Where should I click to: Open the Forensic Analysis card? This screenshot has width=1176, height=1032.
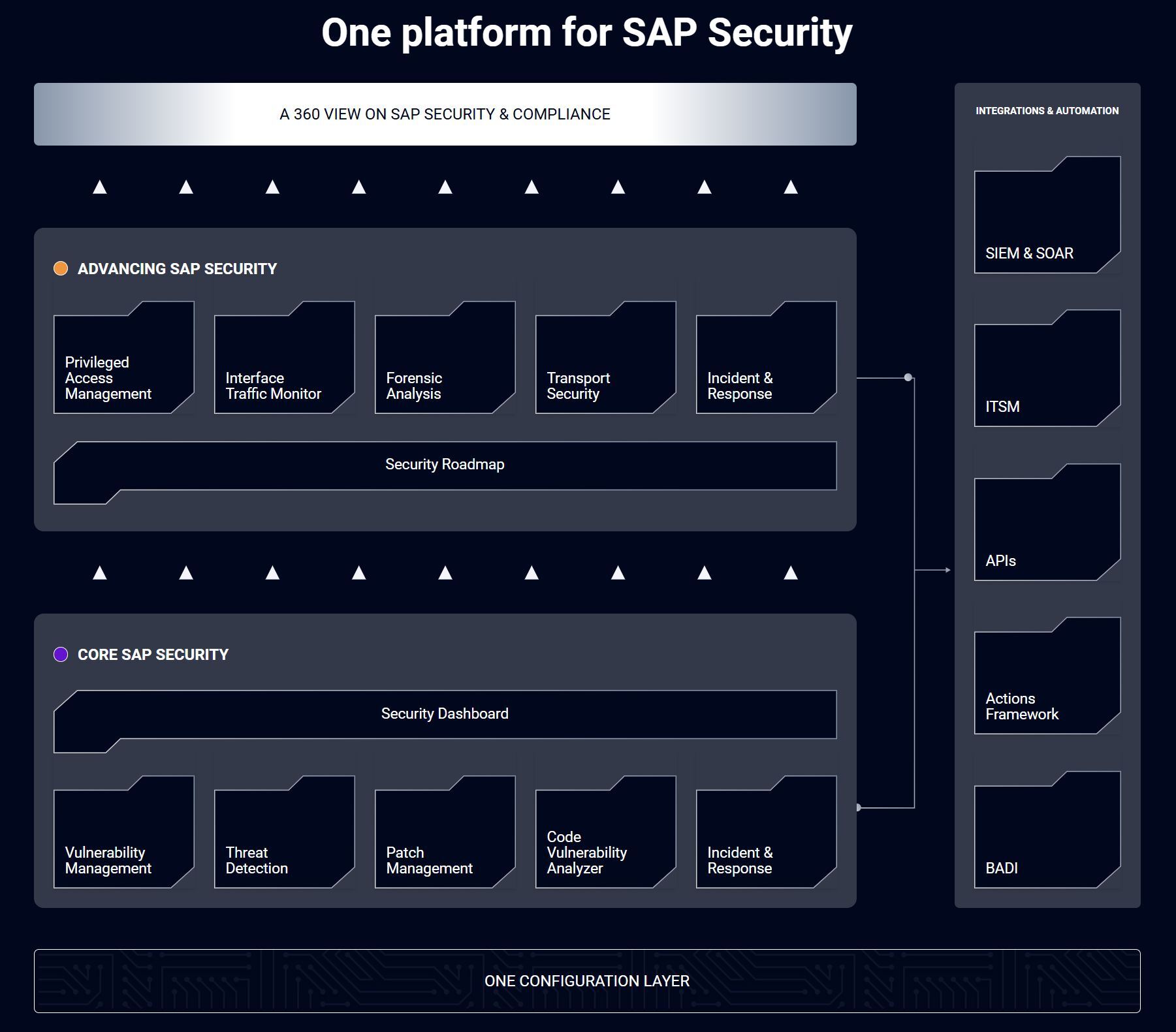445,357
